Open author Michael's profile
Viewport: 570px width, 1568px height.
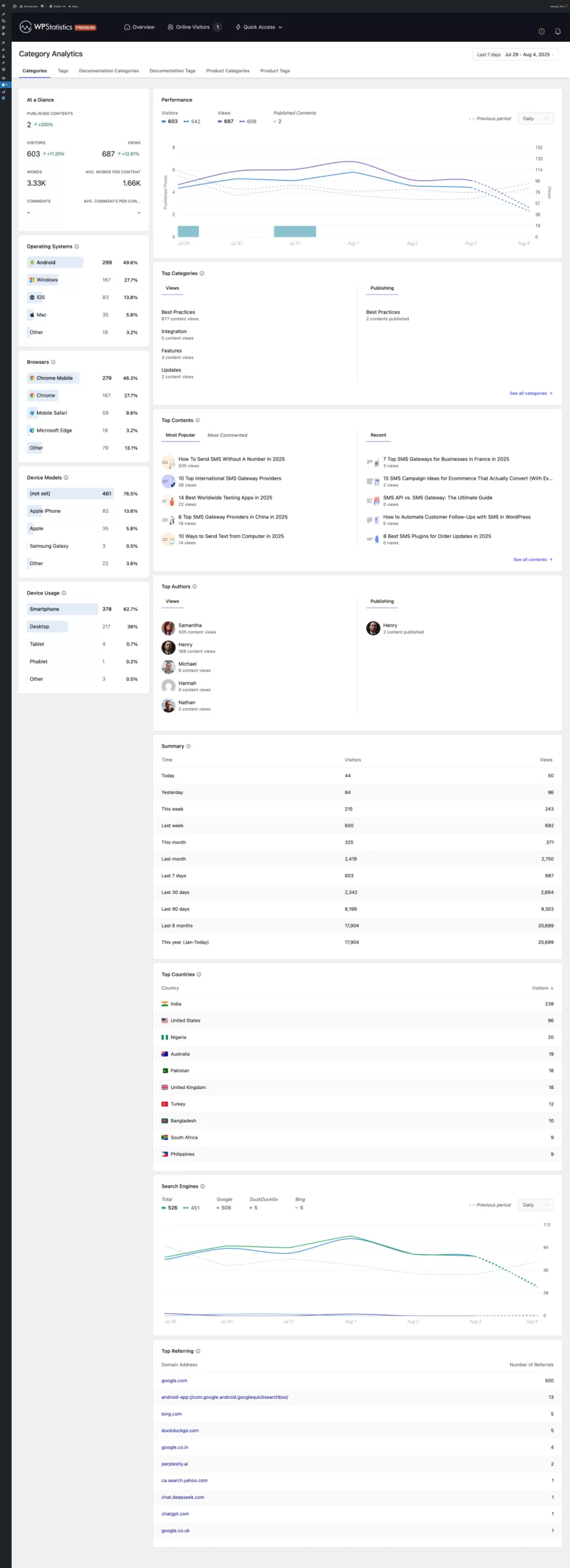(x=188, y=664)
